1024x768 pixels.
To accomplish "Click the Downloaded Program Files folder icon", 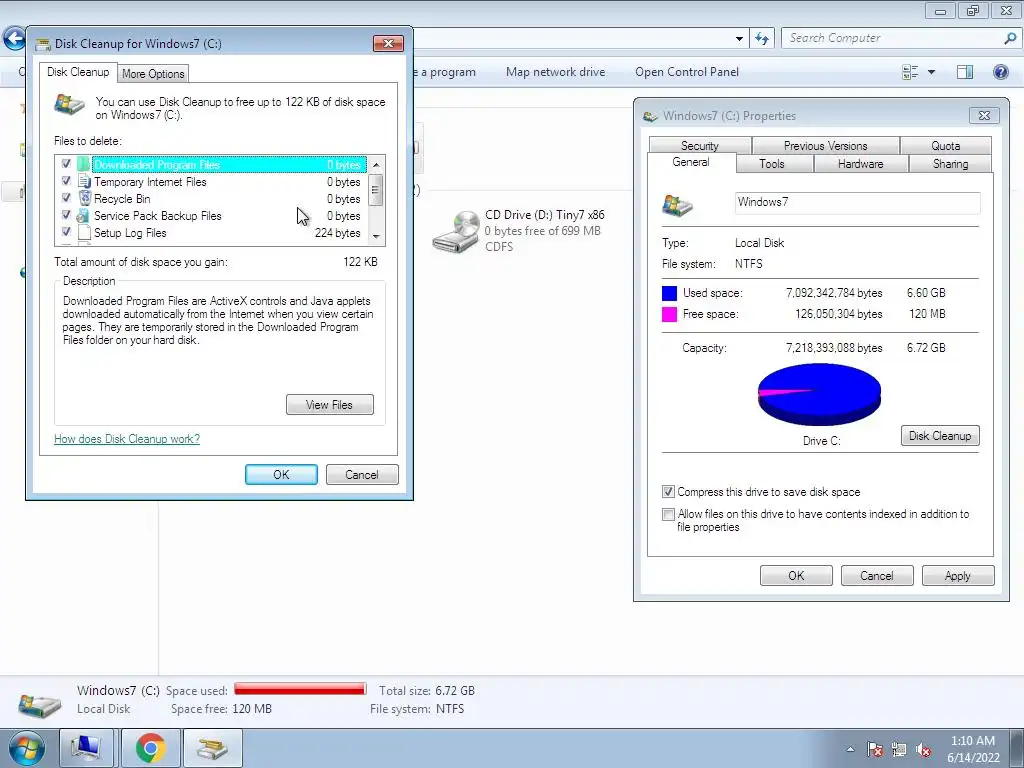I will point(84,165).
